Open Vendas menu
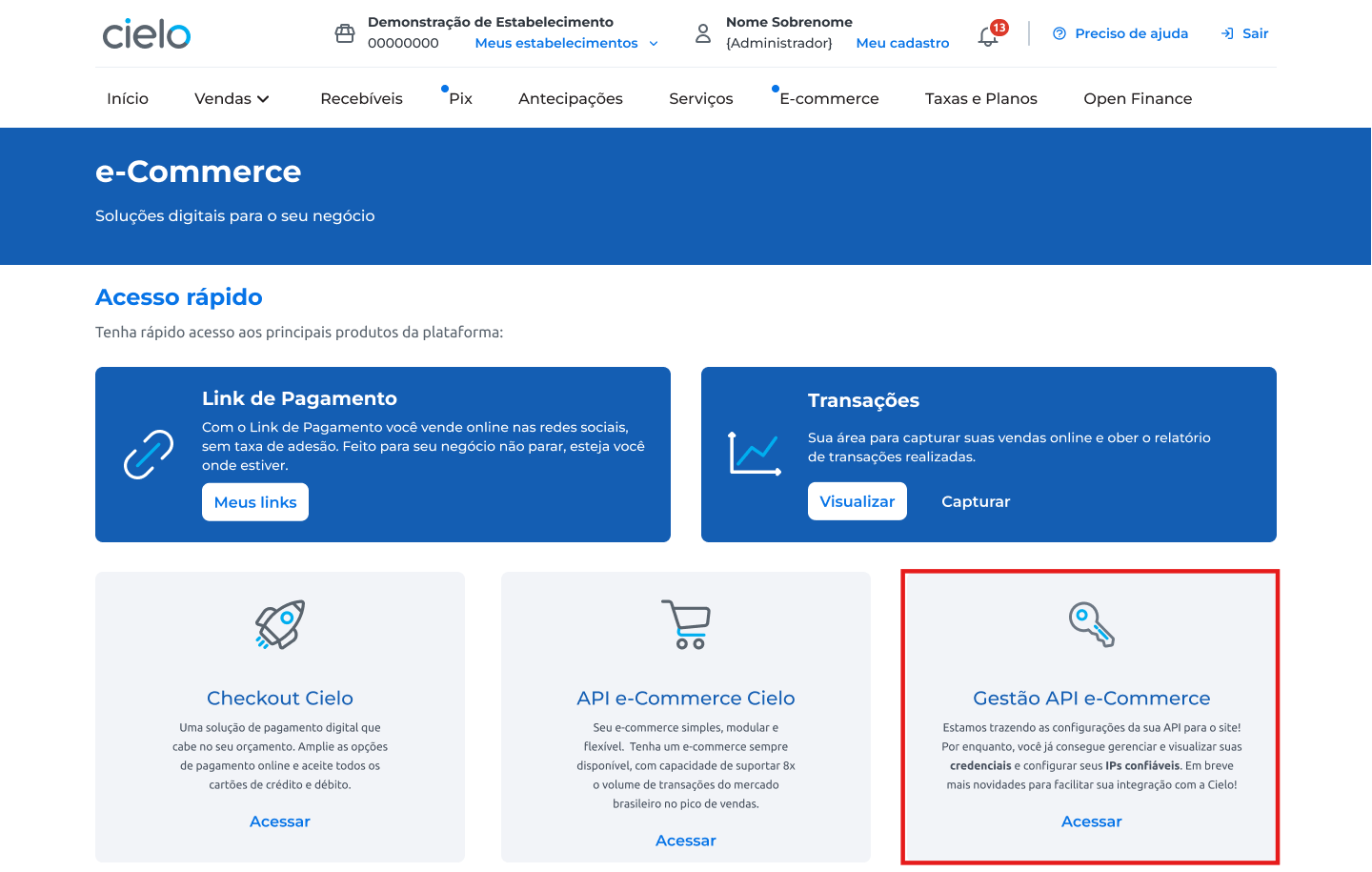Viewport: 1372px width, 872px height. (x=223, y=98)
